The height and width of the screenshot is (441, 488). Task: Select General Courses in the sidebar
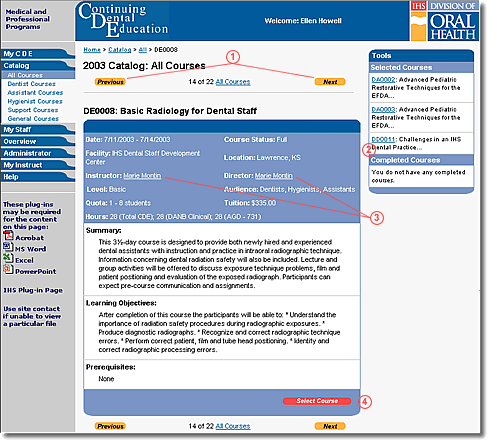point(33,119)
